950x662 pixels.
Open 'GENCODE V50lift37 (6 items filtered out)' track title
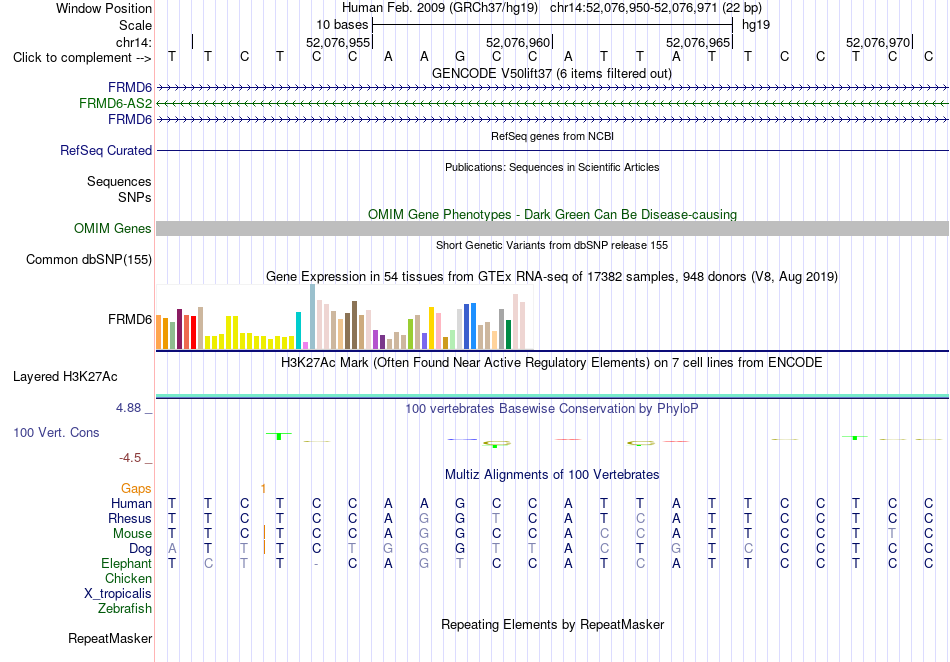552,73
